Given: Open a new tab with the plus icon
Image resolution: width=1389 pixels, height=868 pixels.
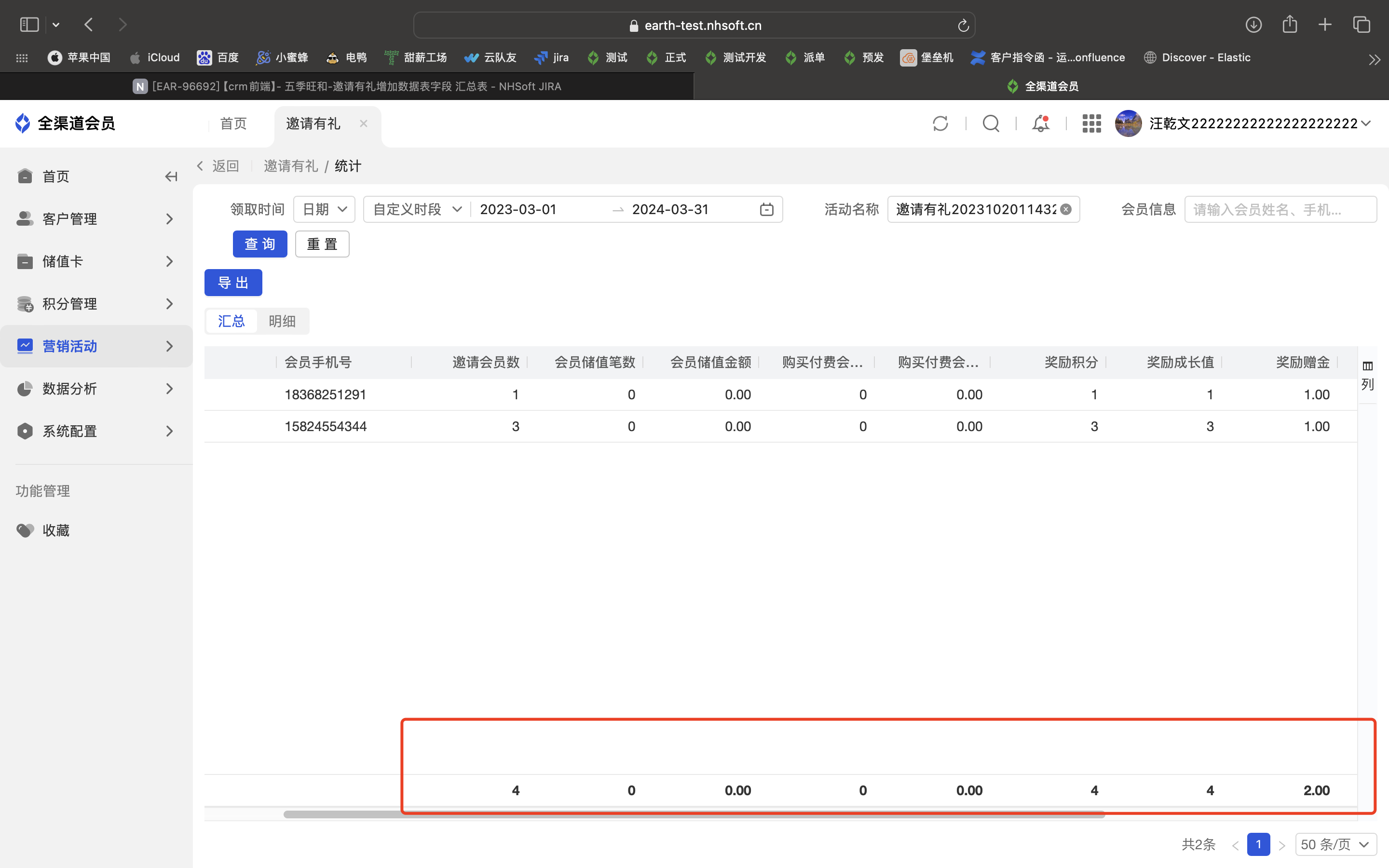Looking at the screenshot, I should (1325, 25).
